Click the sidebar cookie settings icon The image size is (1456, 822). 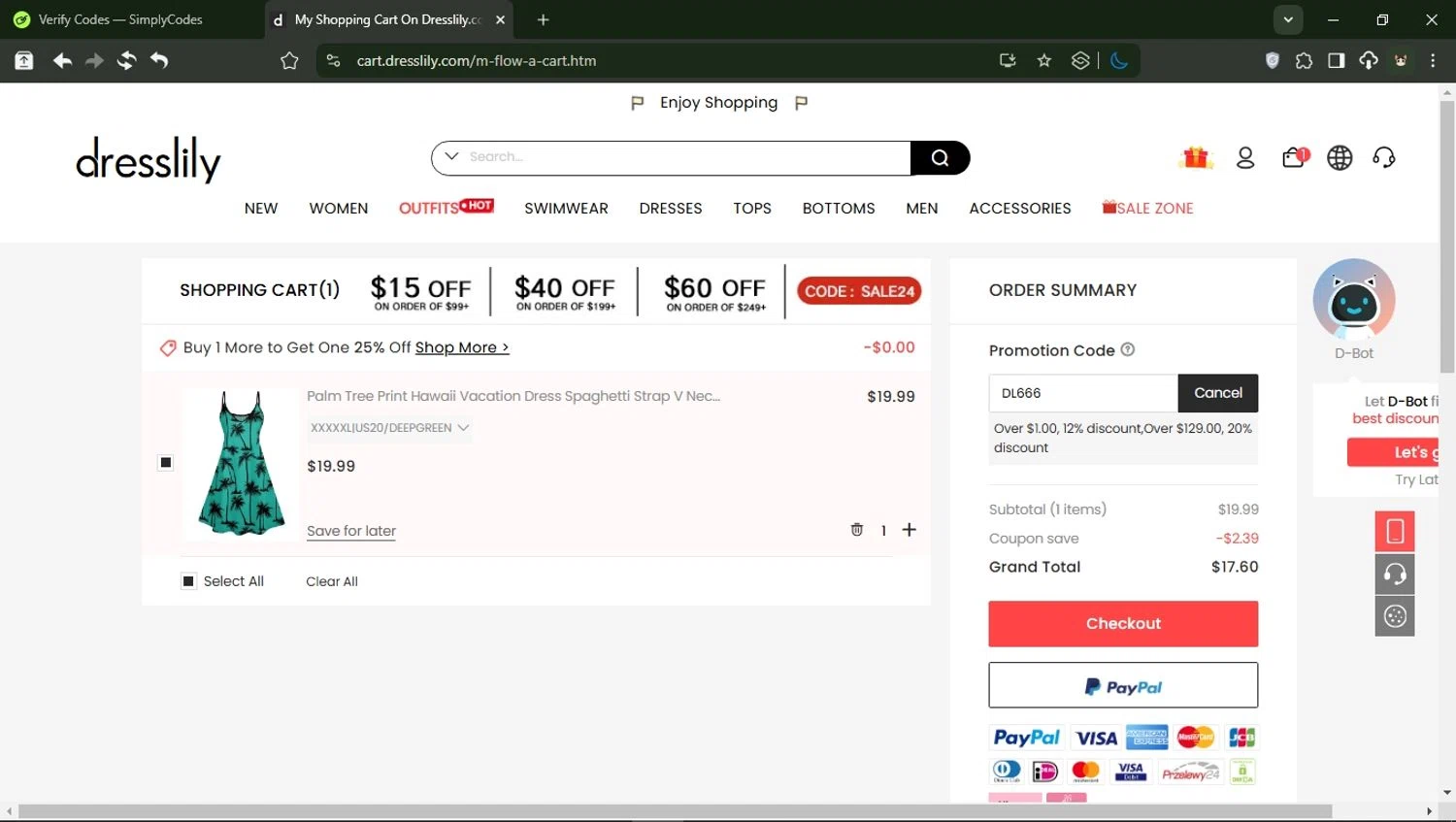[x=1395, y=616]
